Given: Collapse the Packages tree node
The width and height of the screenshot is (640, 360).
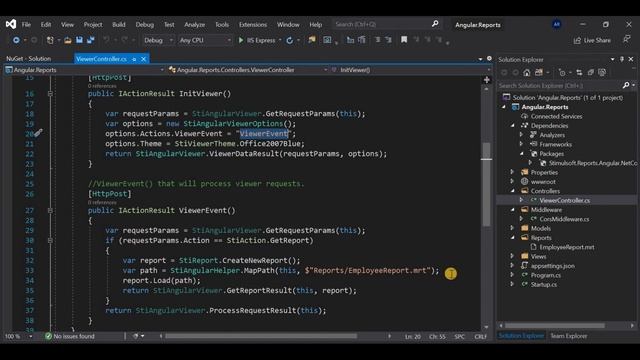Looking at the screenshot, I should [x=522, y=154].
